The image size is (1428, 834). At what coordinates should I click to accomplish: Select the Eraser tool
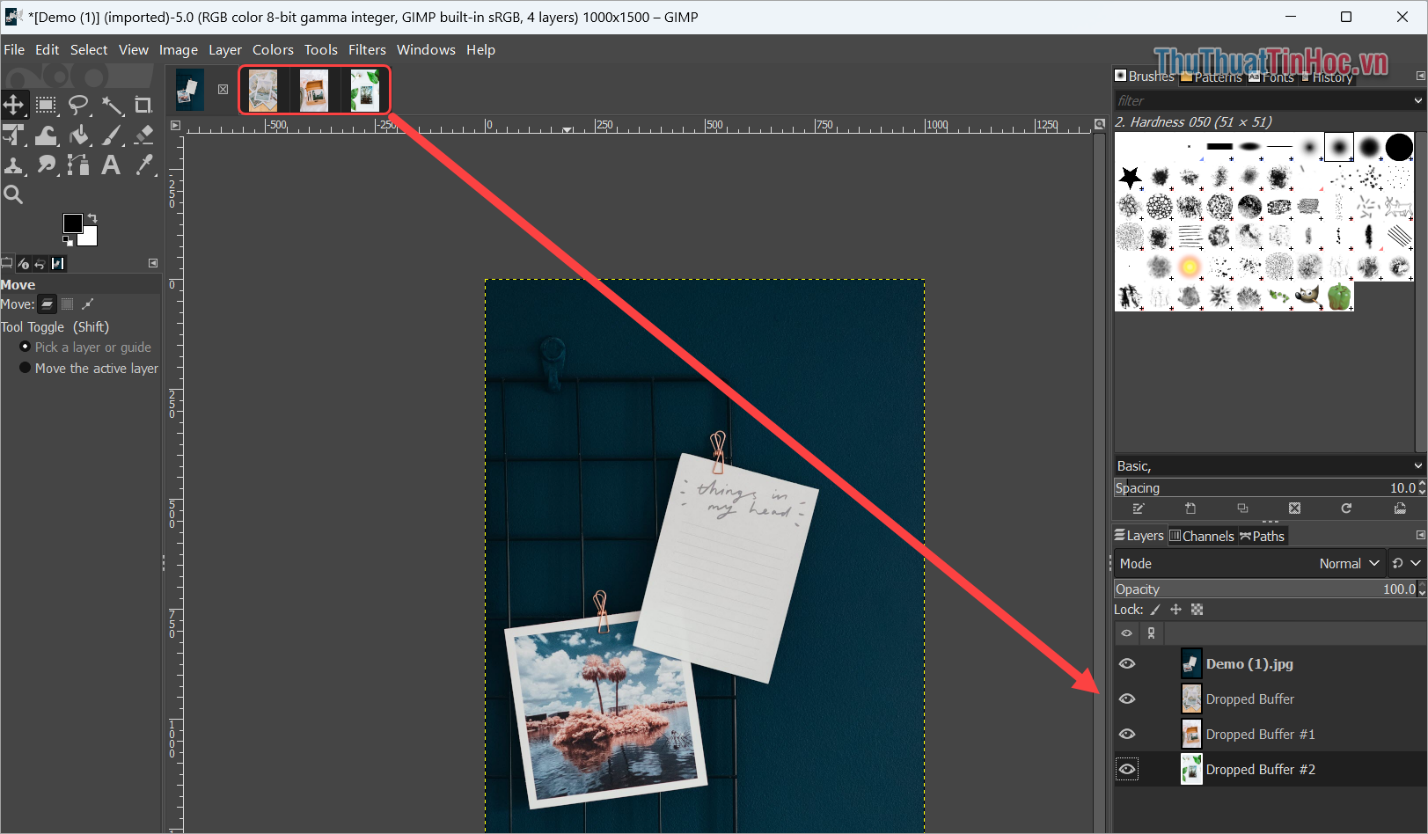(x=144, y=135)
